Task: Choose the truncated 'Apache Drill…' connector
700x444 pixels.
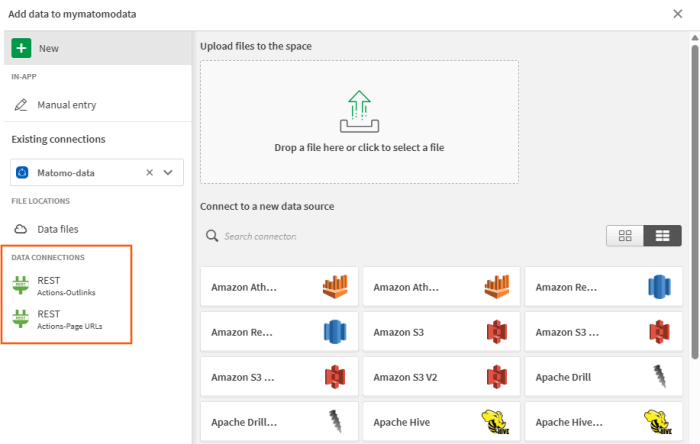Action: click(x=279, y=422)
